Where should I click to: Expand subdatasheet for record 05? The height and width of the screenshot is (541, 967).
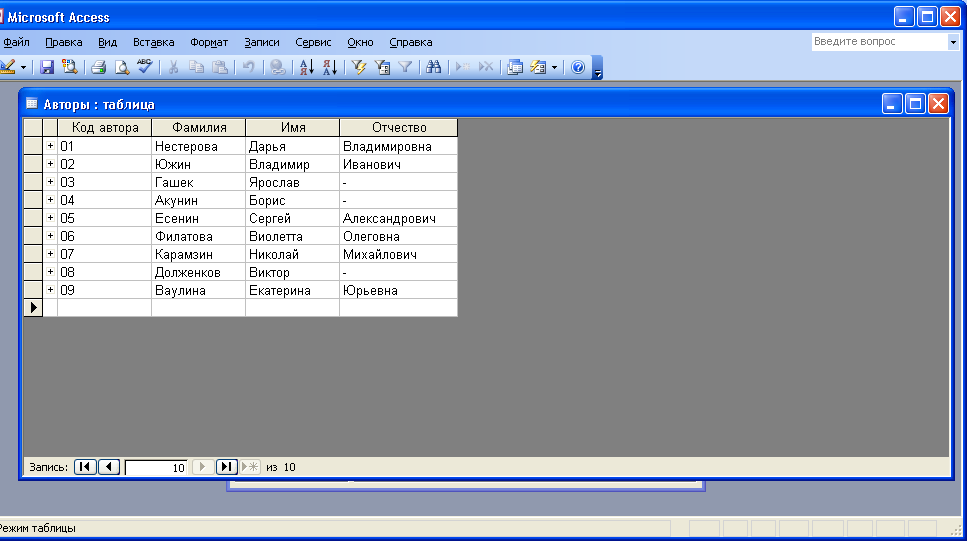point(50,217)
